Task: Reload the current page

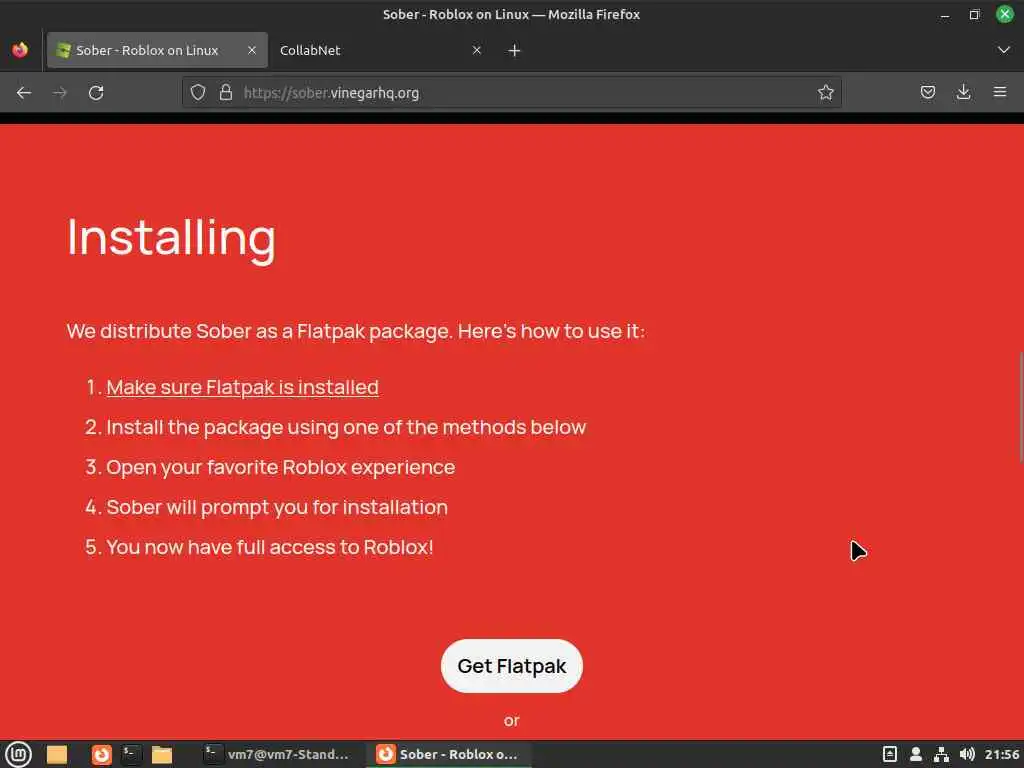Action: [96, 93]
